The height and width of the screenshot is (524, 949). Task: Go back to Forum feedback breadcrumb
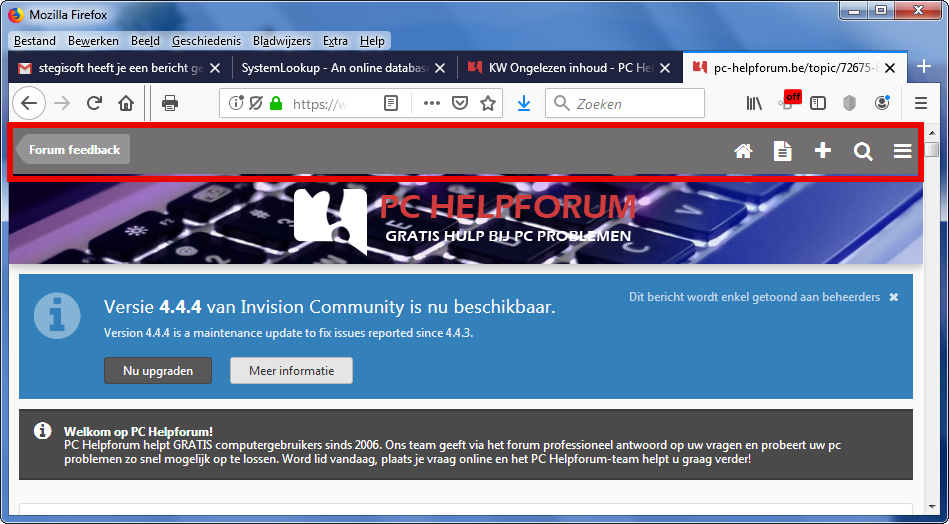[x=73, y=149]
